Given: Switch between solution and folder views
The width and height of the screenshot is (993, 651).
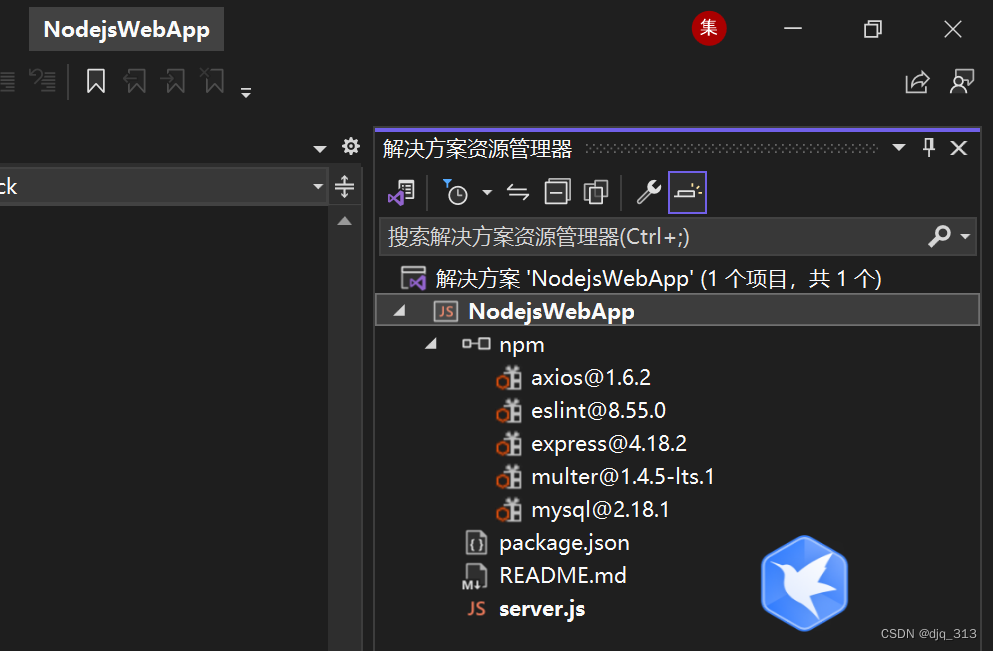Looking at the screenshot, I should pyautogui.click(x=402, y=192).
